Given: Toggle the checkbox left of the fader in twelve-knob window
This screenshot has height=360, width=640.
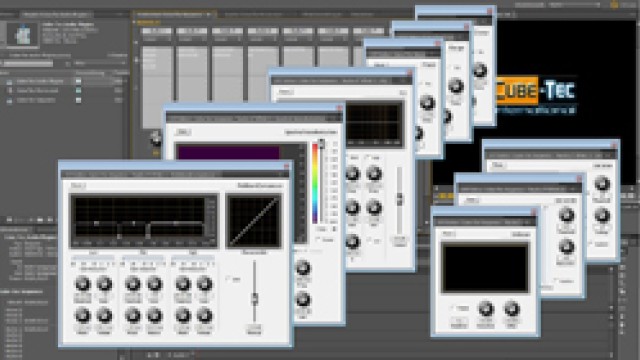Looking at the screenshot, I should tap(228, 279).
